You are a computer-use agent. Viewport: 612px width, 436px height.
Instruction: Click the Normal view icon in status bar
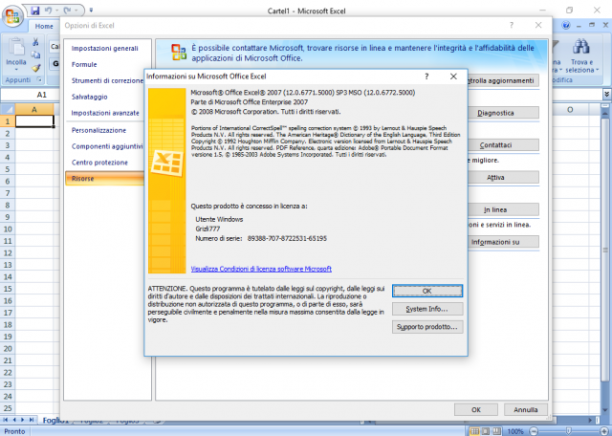click(x=474, y=431)
